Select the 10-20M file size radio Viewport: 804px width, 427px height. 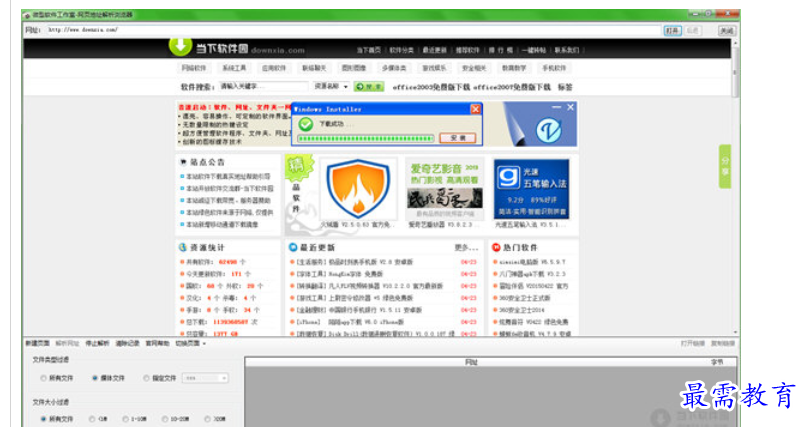click(x=165, y=419)
